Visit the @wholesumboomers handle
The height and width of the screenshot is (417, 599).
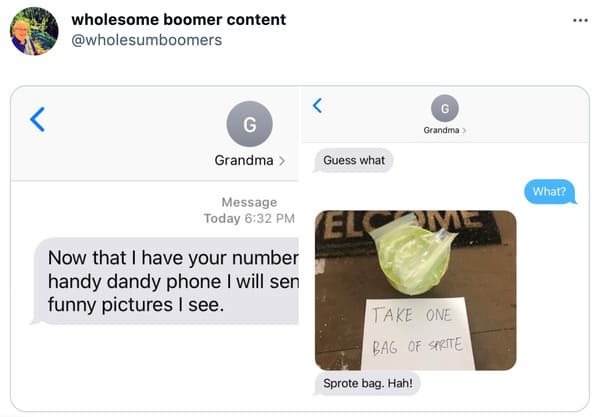tap(146, 40)
